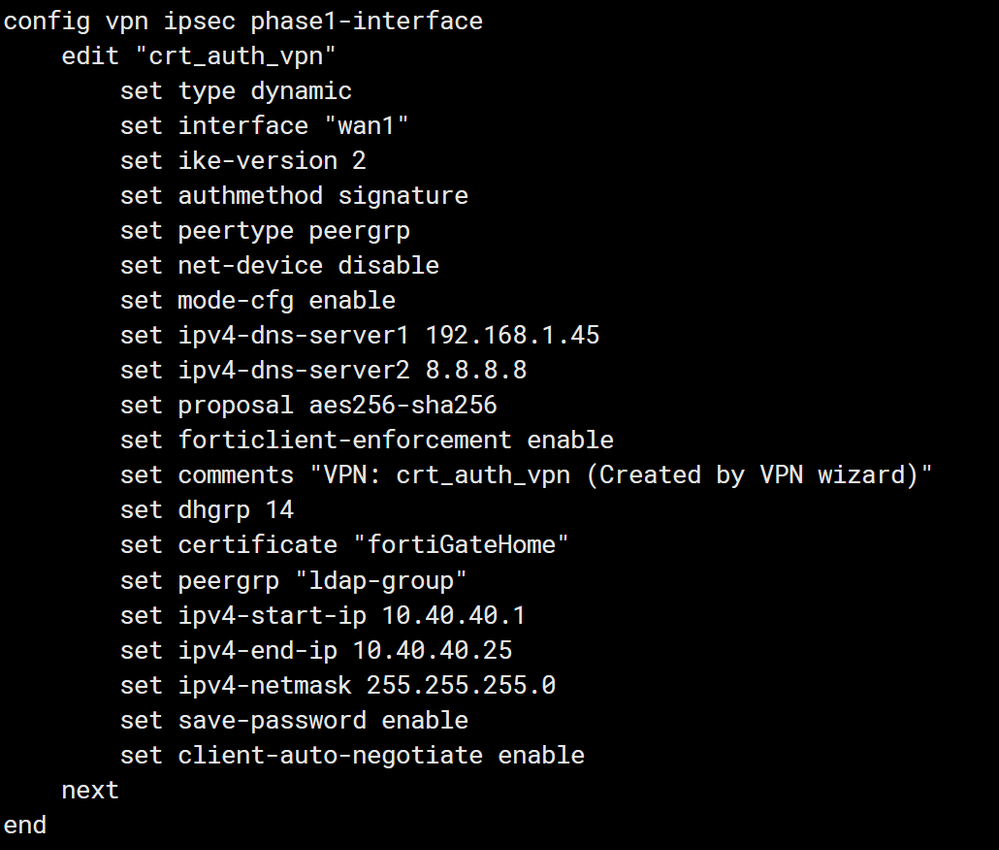999x850 pixels.
Task: Click "enable" on the mode-cfg line
Action: click(x=352, y=301)
